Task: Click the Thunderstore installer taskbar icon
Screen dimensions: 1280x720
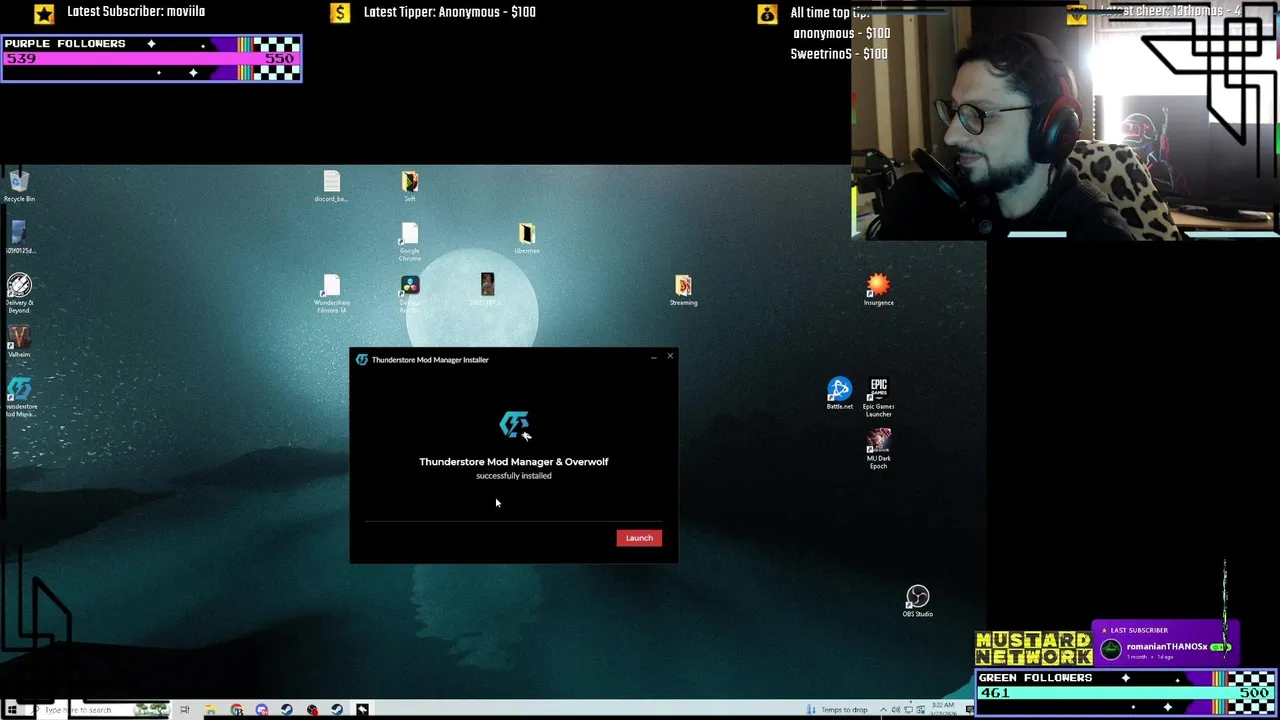Action: tap(362, 710)
